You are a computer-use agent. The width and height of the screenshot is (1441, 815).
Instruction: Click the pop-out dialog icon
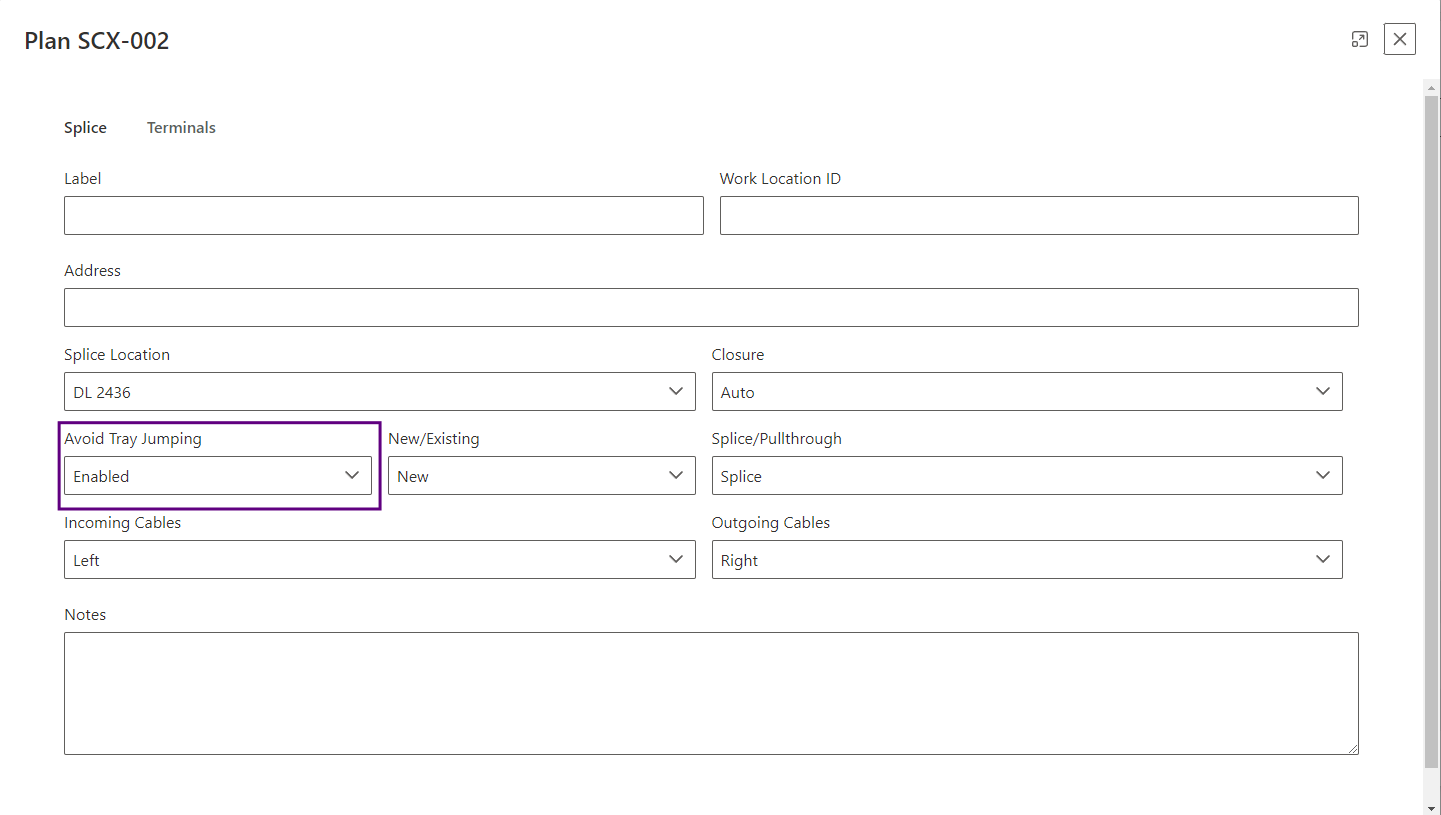[1359, 39]
